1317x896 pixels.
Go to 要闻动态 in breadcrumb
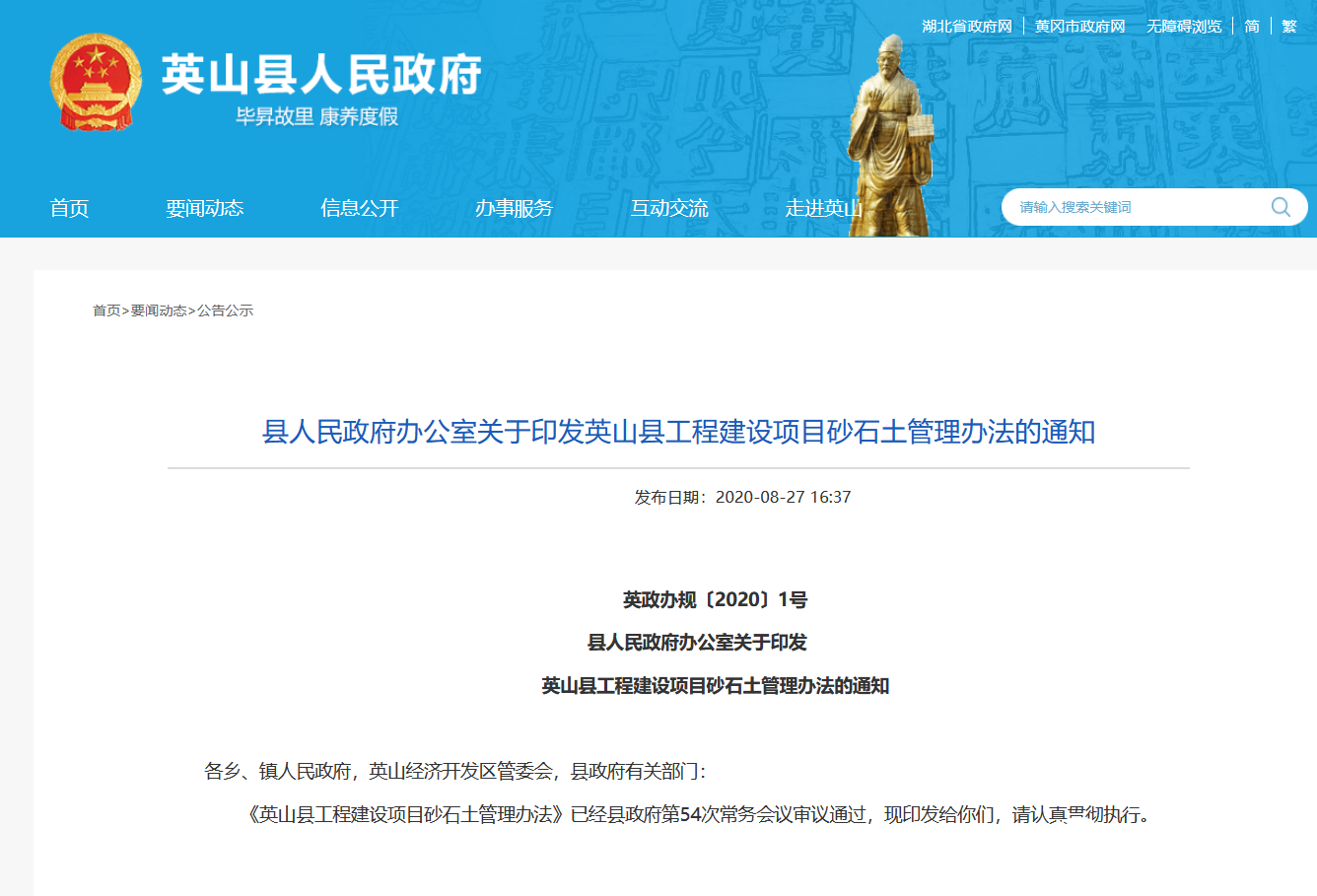pos(159,310)
